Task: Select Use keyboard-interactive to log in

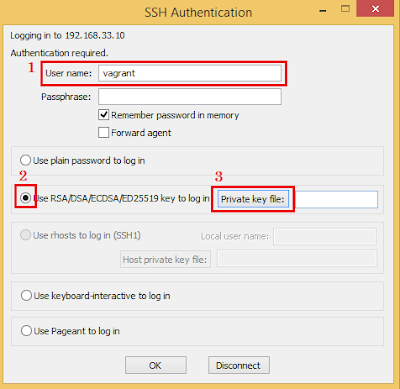Action: tap(26, 295)
